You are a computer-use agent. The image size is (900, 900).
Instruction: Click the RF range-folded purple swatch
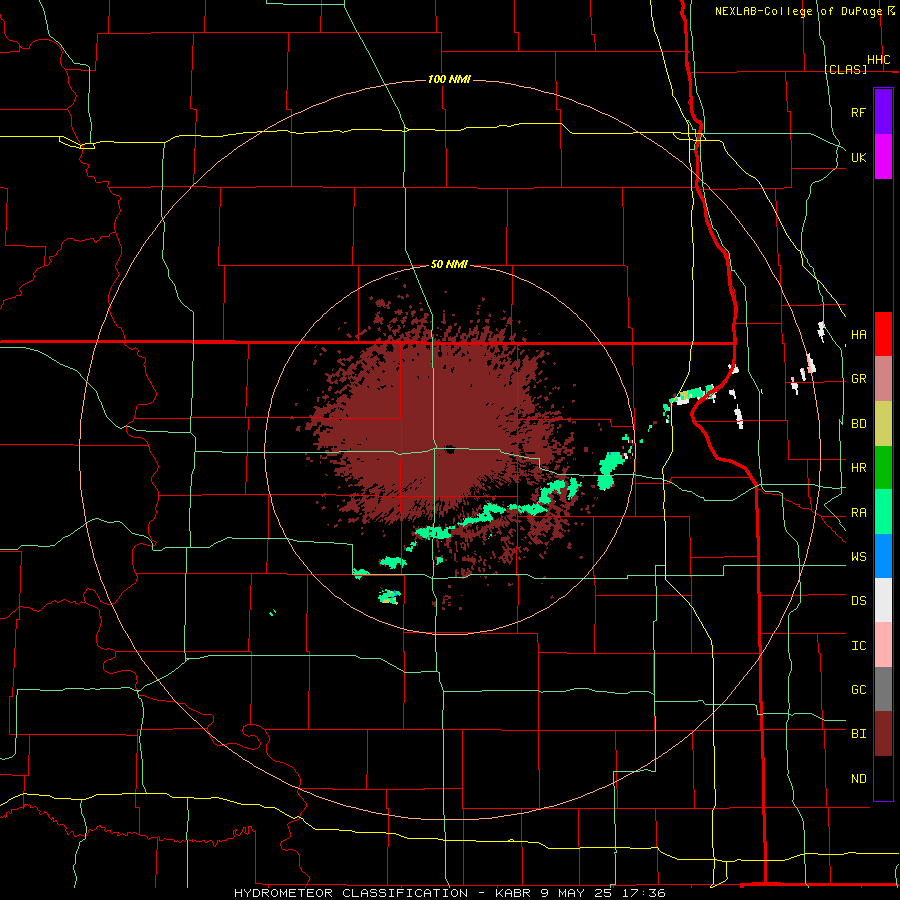(x=883, y=112)
